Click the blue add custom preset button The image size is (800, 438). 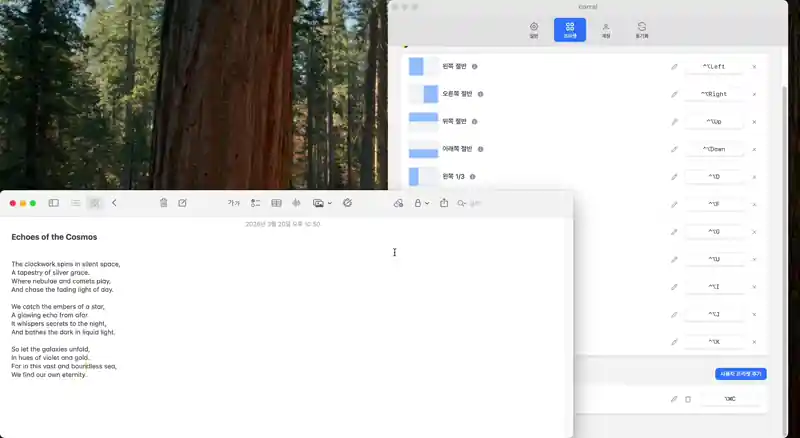(740, 374)
